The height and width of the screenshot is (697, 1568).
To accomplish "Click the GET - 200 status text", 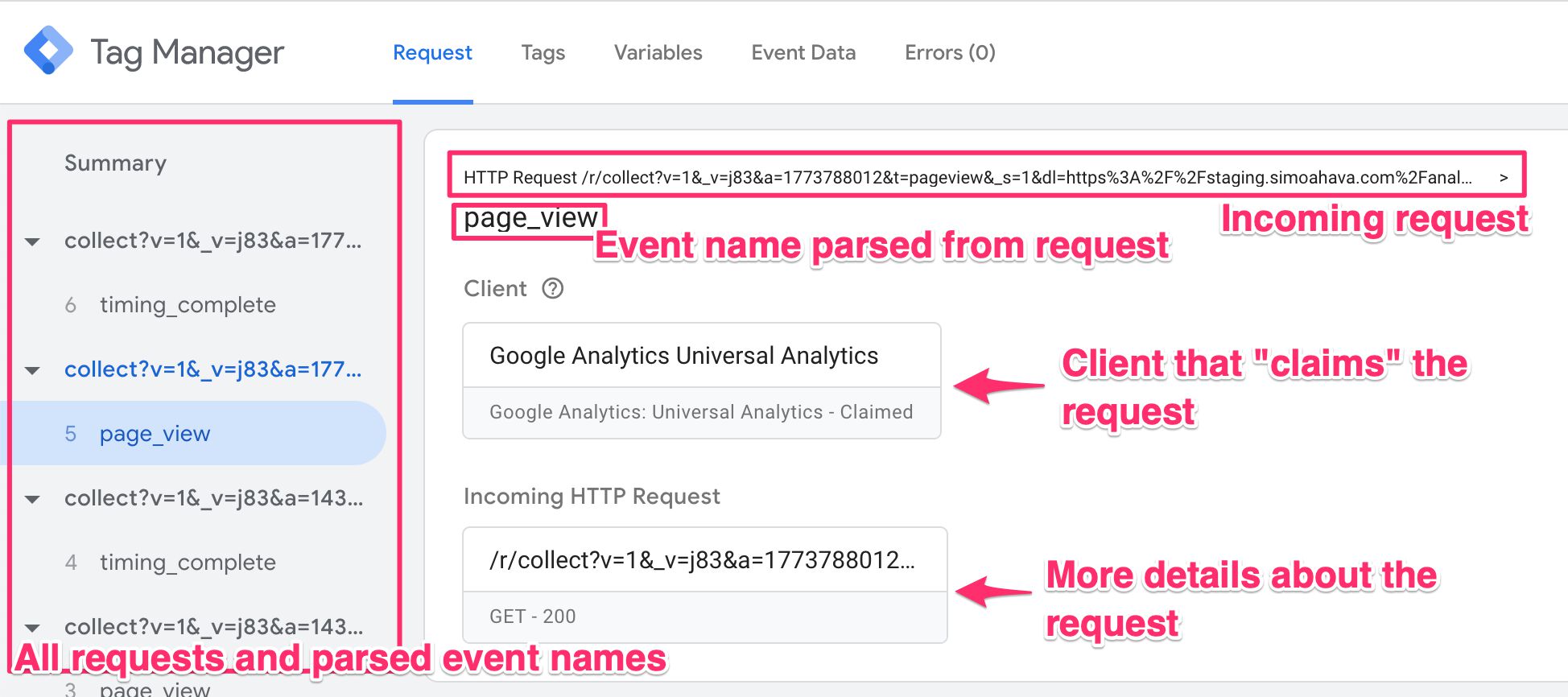I will pyautogui.click(x=533, y=617).
